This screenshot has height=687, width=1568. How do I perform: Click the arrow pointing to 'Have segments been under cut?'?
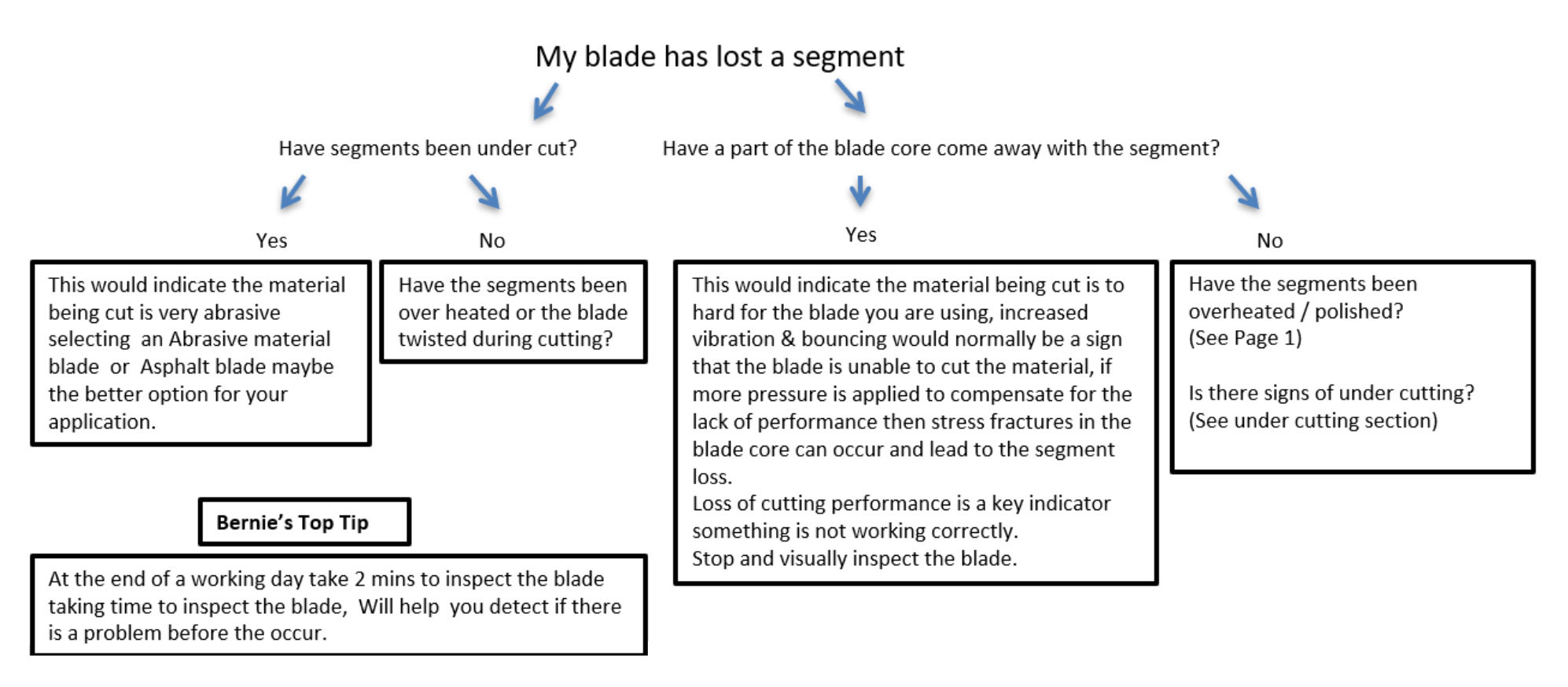tap(546, 101)
